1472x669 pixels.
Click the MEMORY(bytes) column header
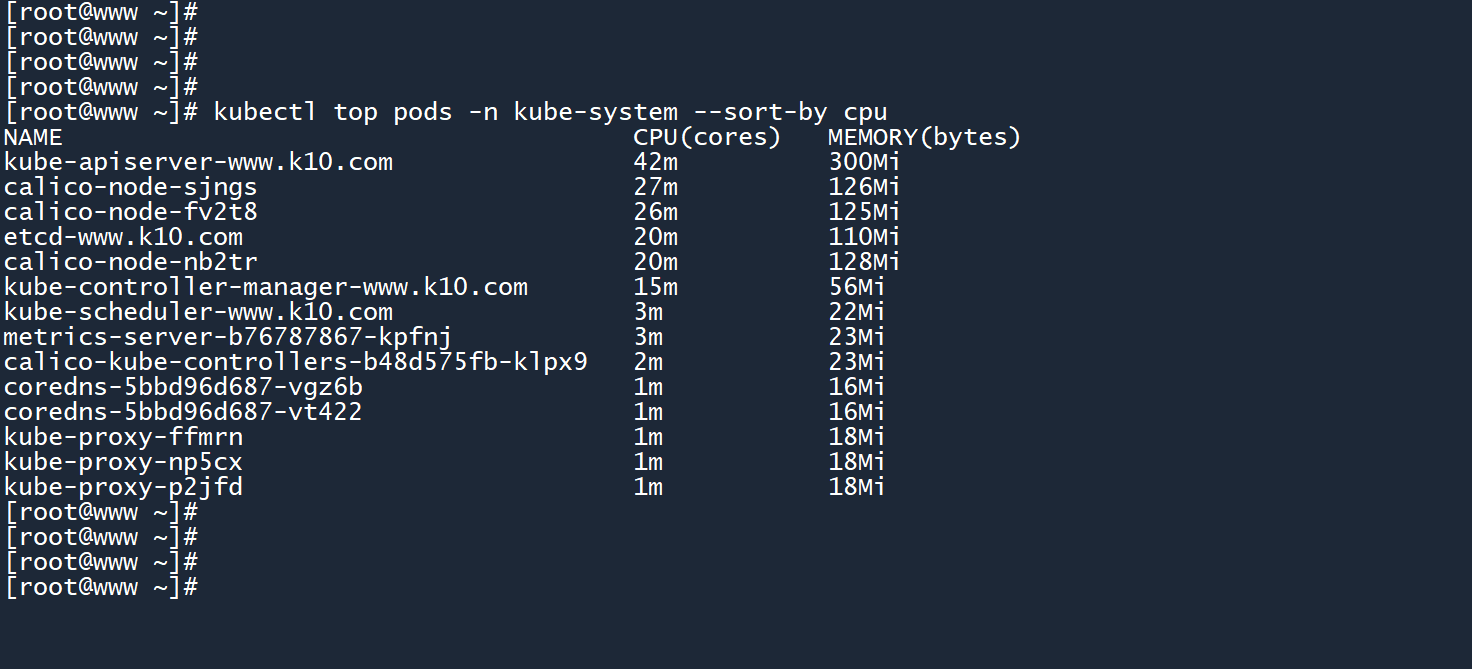coord(924,137)
